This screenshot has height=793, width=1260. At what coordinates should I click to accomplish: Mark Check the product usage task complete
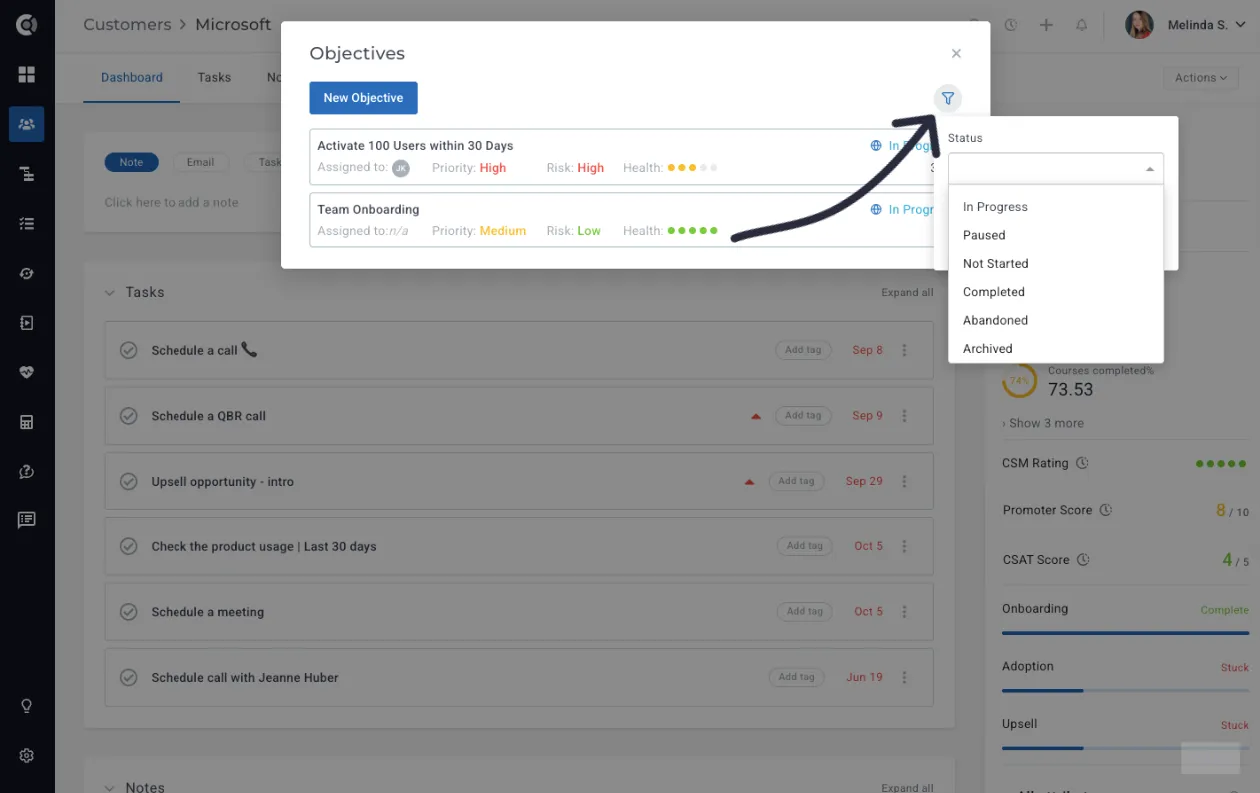128,546
